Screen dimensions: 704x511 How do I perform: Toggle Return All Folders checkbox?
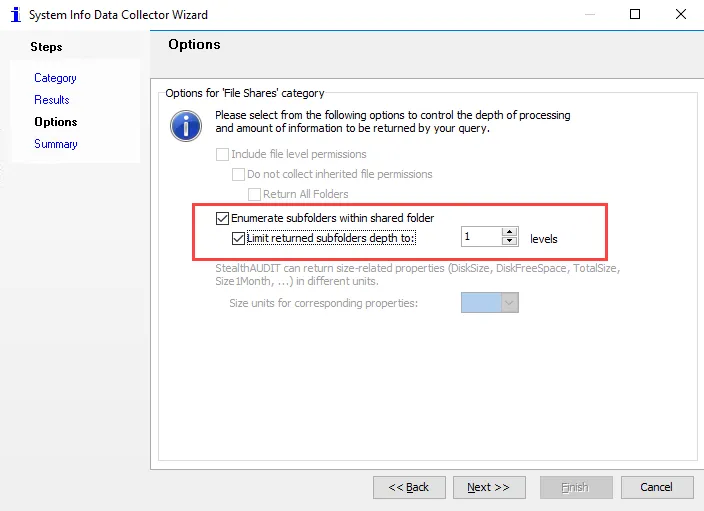click(255, 194)
